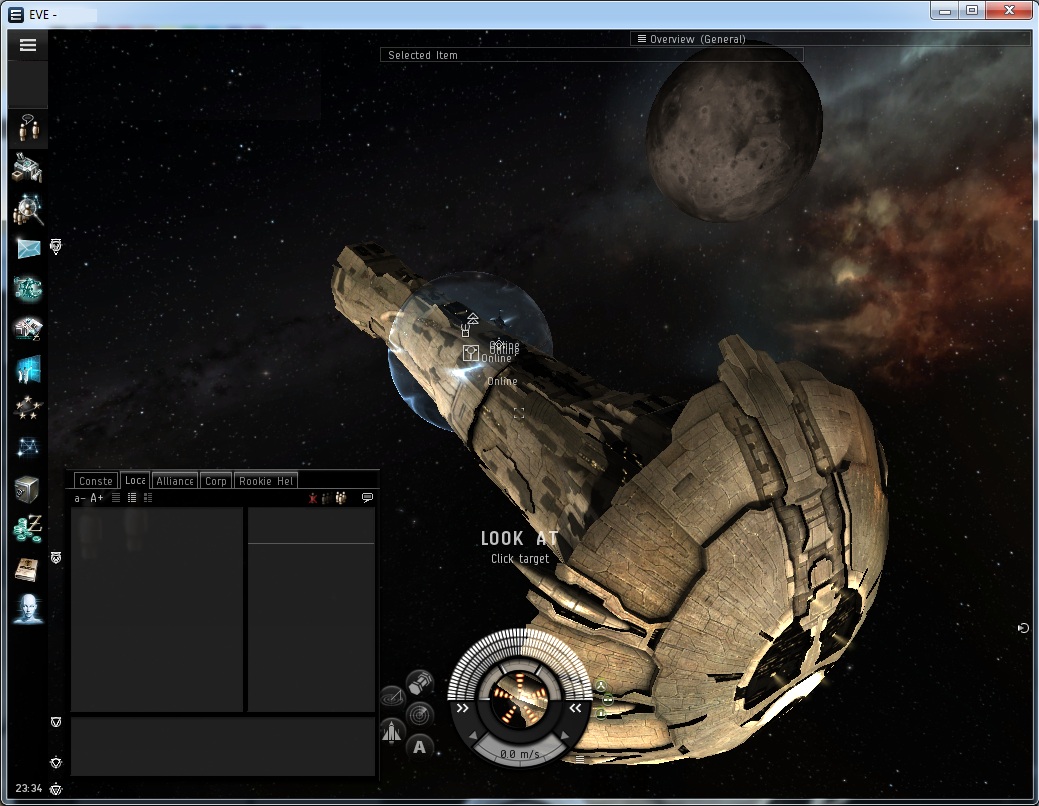Expand the left chevron HUD panel
The width and height of the screenshot is (1039, 806).
point(463,708)
